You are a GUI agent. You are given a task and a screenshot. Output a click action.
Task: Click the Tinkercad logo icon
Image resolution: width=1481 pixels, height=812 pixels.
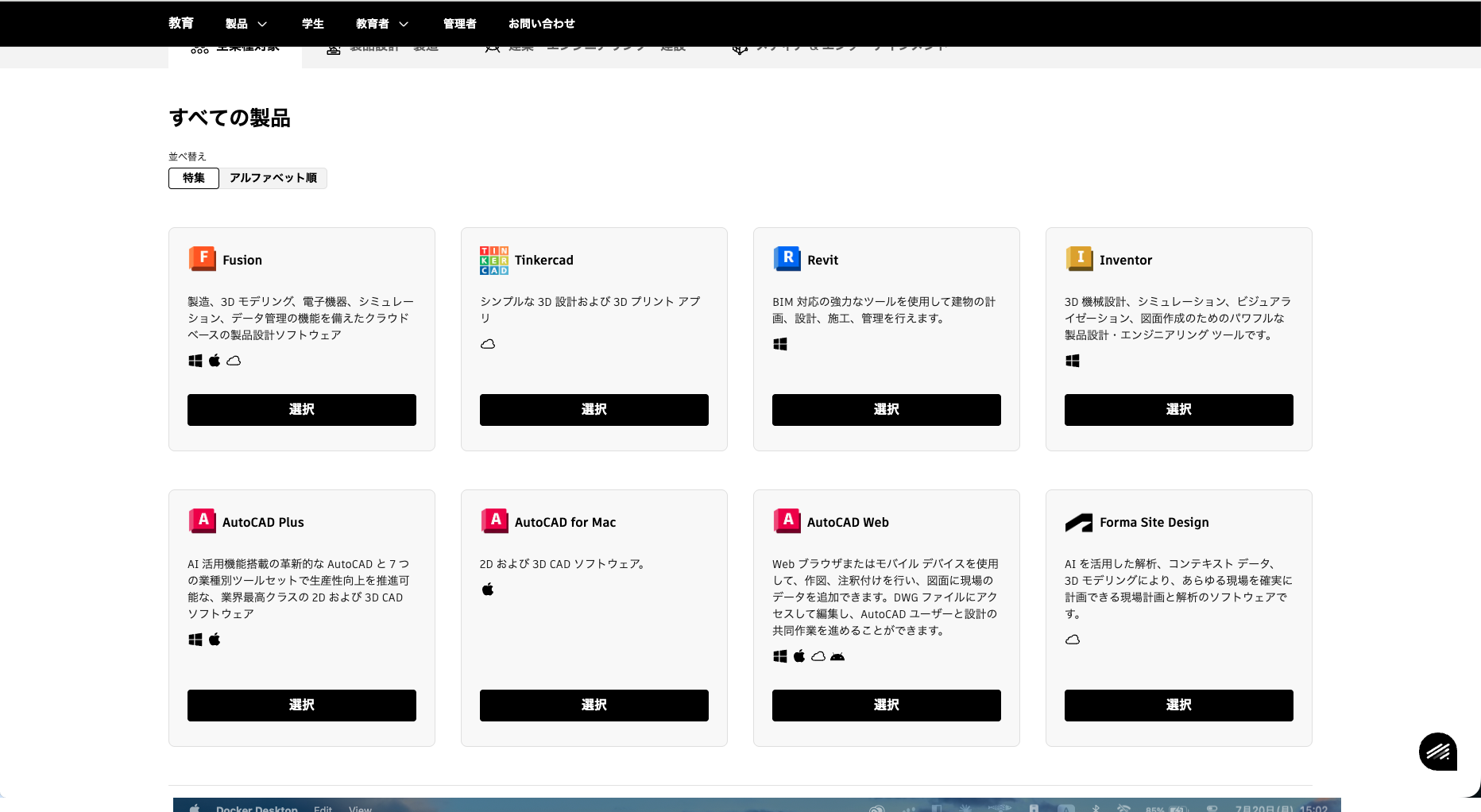pos(494,260)
